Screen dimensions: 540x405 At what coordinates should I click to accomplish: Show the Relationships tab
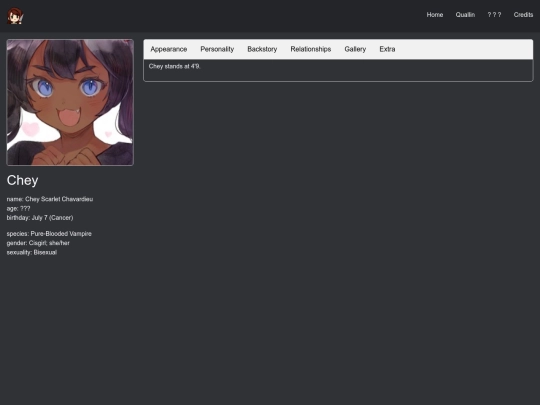pos(311,49)
